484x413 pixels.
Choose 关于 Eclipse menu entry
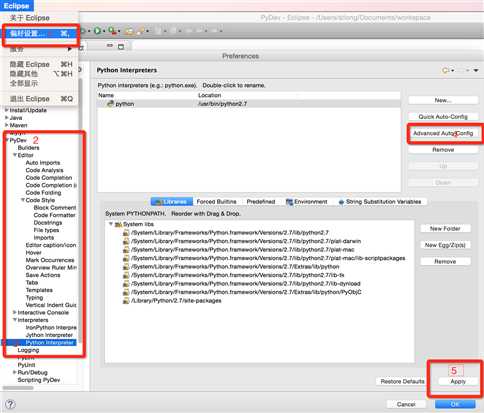[x=29, y=18]
